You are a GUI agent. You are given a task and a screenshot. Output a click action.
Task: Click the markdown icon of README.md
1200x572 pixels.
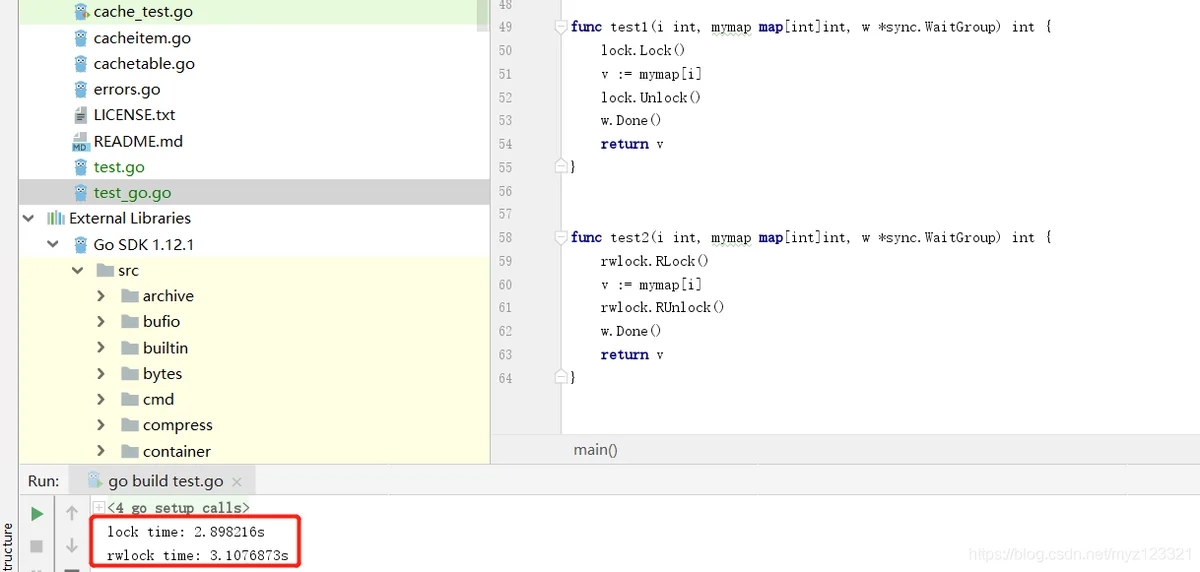coord(81,141)
